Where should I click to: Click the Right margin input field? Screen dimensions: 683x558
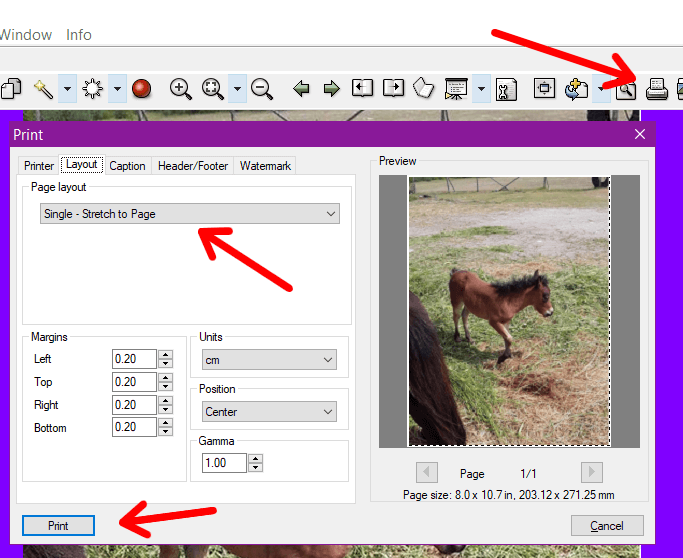[x=134, y=405]
